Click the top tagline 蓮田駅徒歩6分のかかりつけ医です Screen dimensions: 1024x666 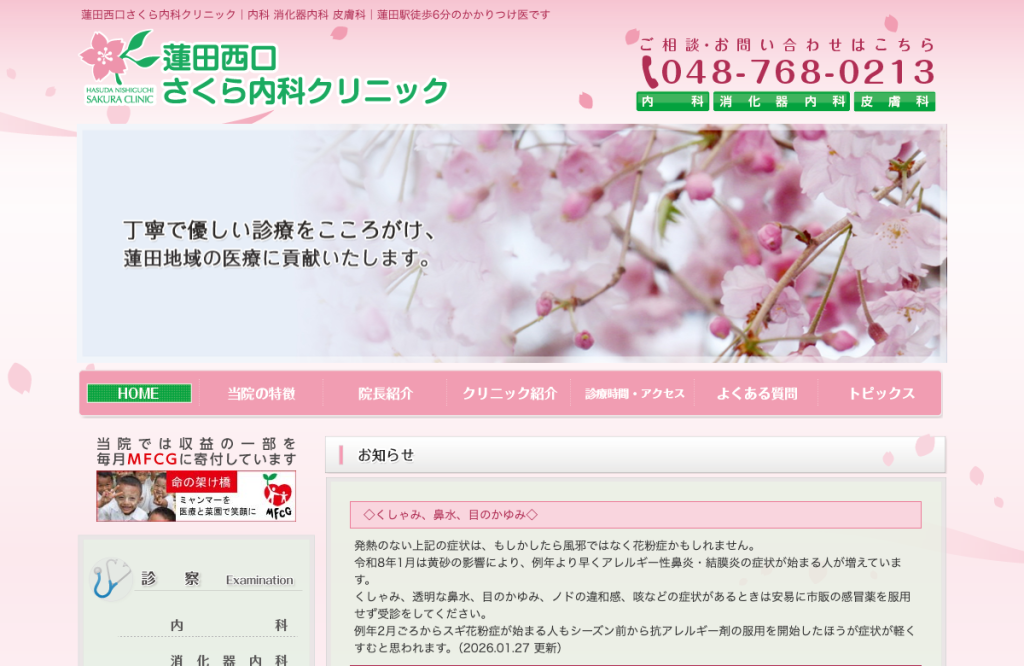click(x=463, y=14)
